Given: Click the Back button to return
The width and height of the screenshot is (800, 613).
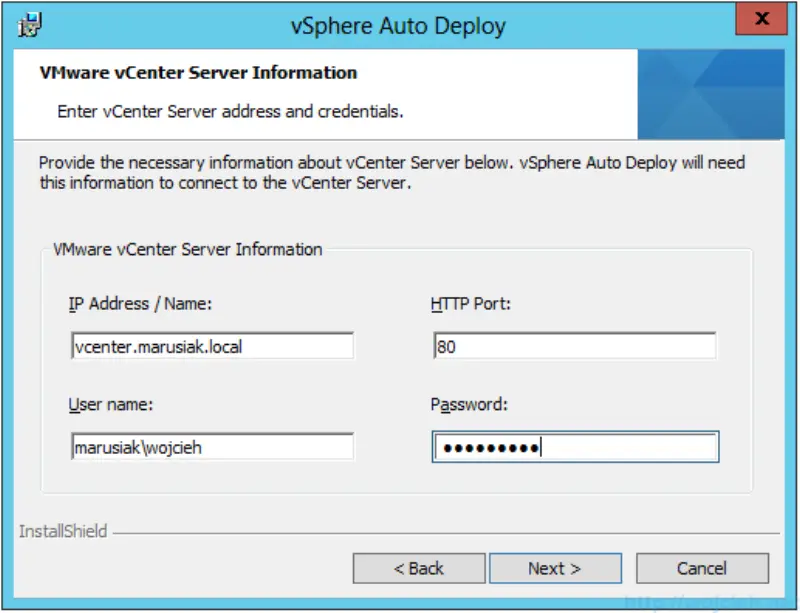Looking at the screenshot, I should [x=418, y=568].
